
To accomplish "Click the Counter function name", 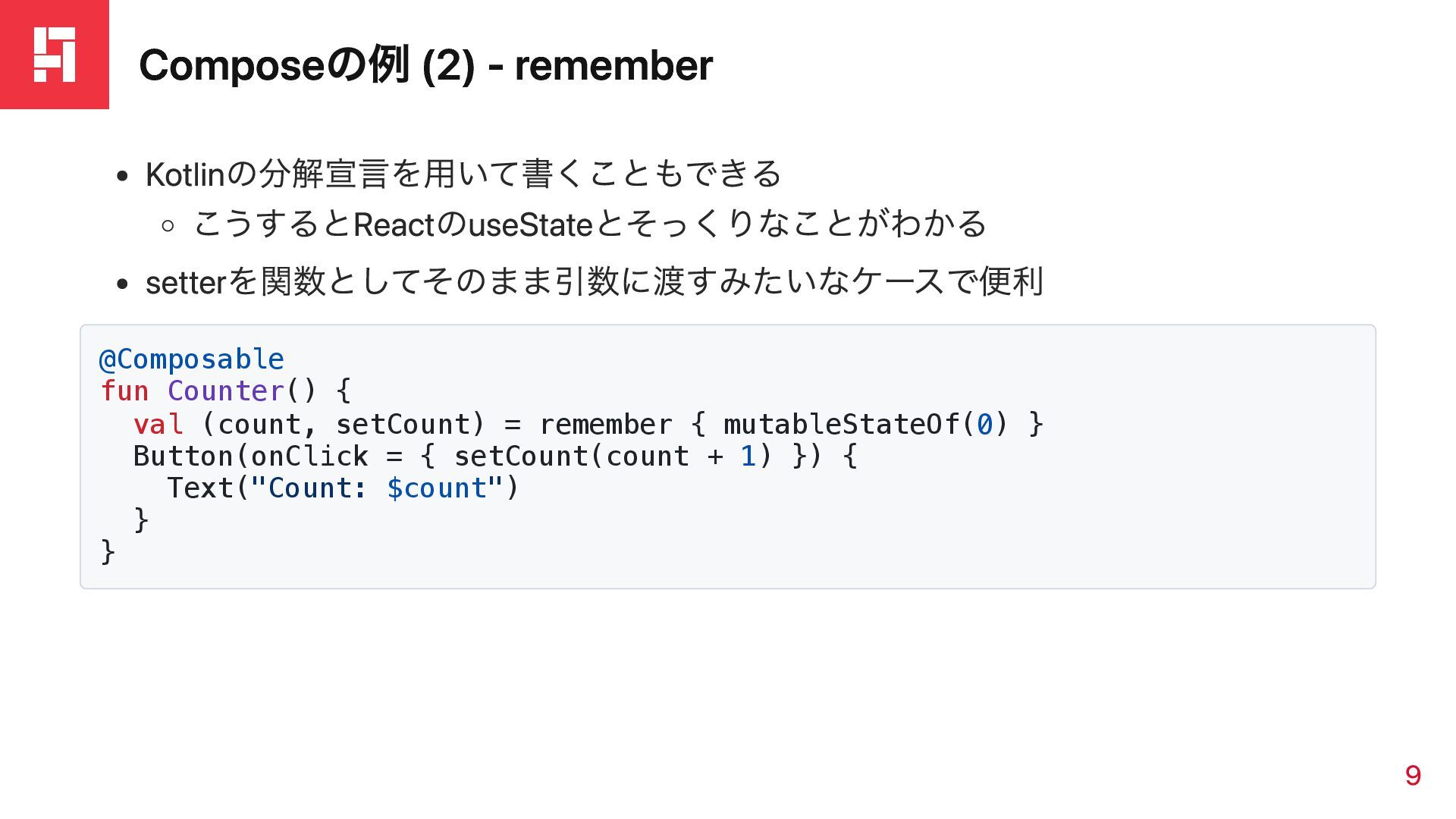I will pyautogui.click(x=225, y=391).
